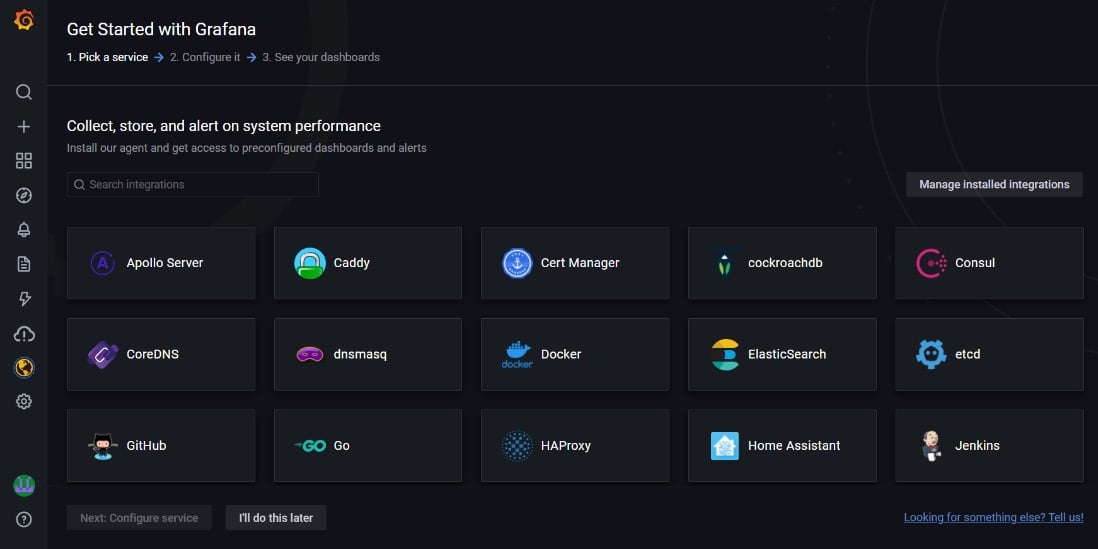Click the lightning bolt icon in sidebar
Viewport: 1098px width, 549px height.
click(x=24, y=299)
